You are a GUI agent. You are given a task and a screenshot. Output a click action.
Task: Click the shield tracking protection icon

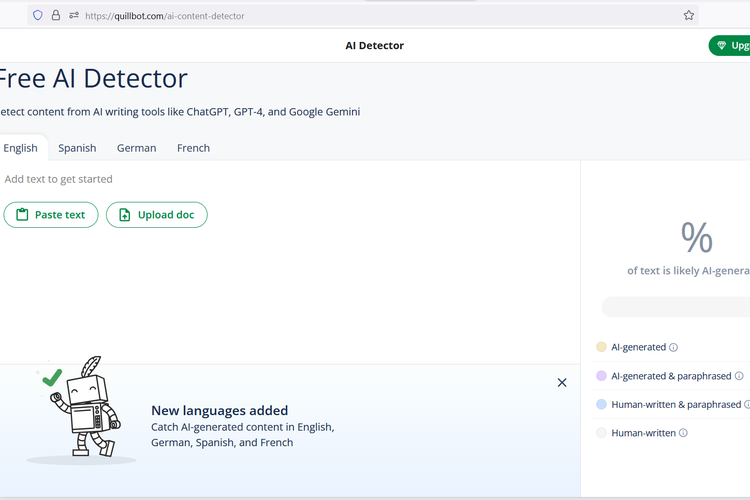38,16
